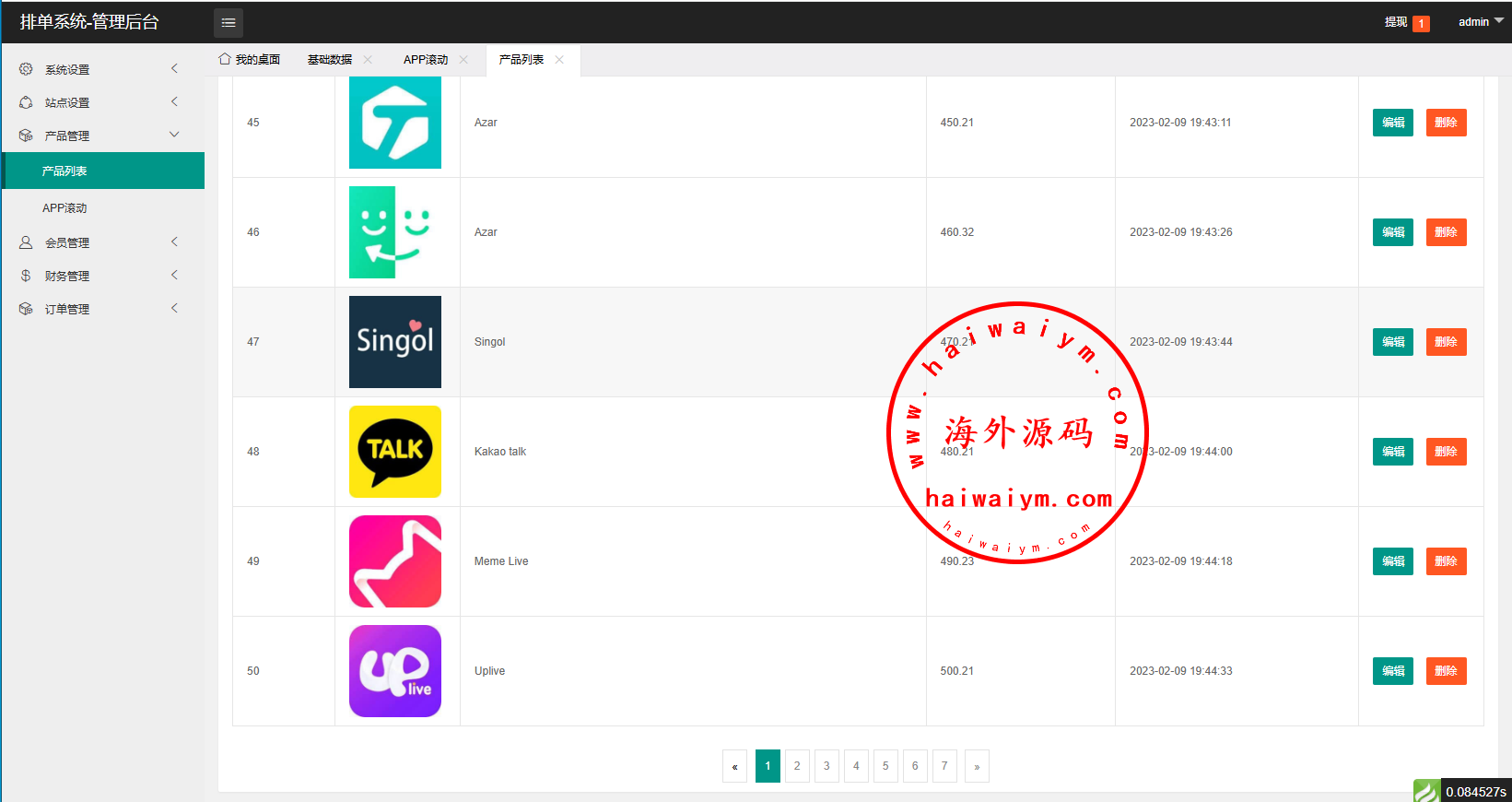Open the product image in row 45

[x=395, y=123]
